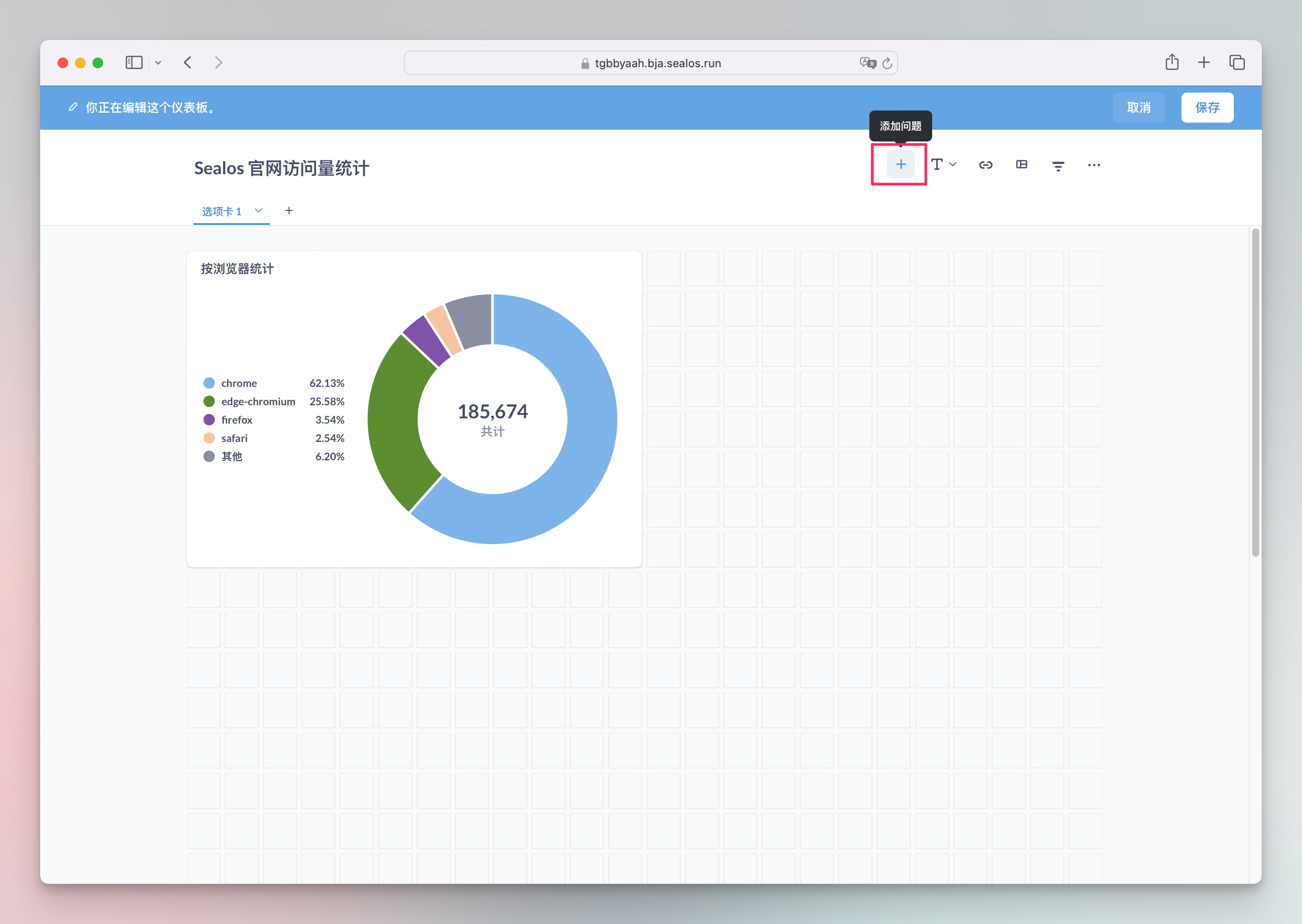Click the add question plus icon
Image resolution: width=1302 pixels, height=924 pixels.
(x=900, y=165)
